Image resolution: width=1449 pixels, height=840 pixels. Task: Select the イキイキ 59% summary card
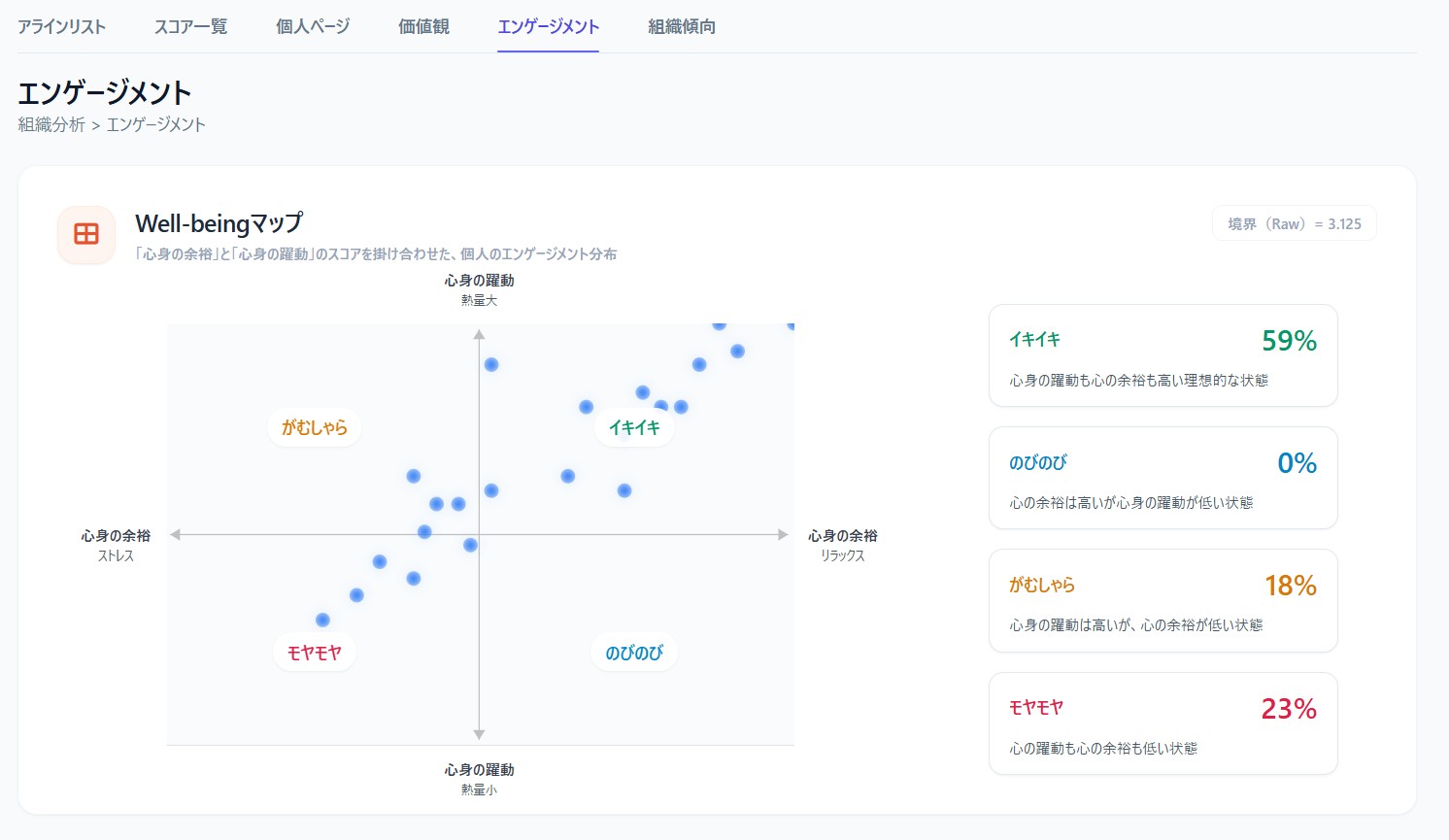1163,355
